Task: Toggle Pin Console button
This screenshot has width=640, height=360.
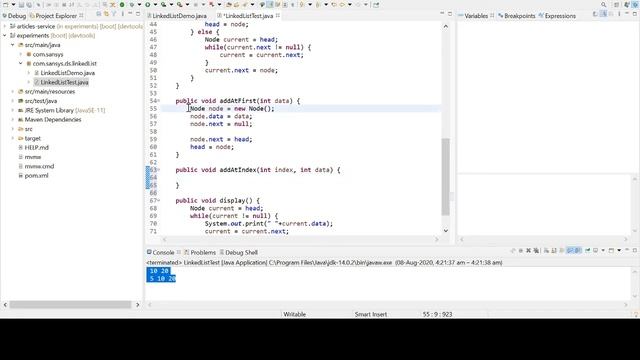Action: click(587, 251)
